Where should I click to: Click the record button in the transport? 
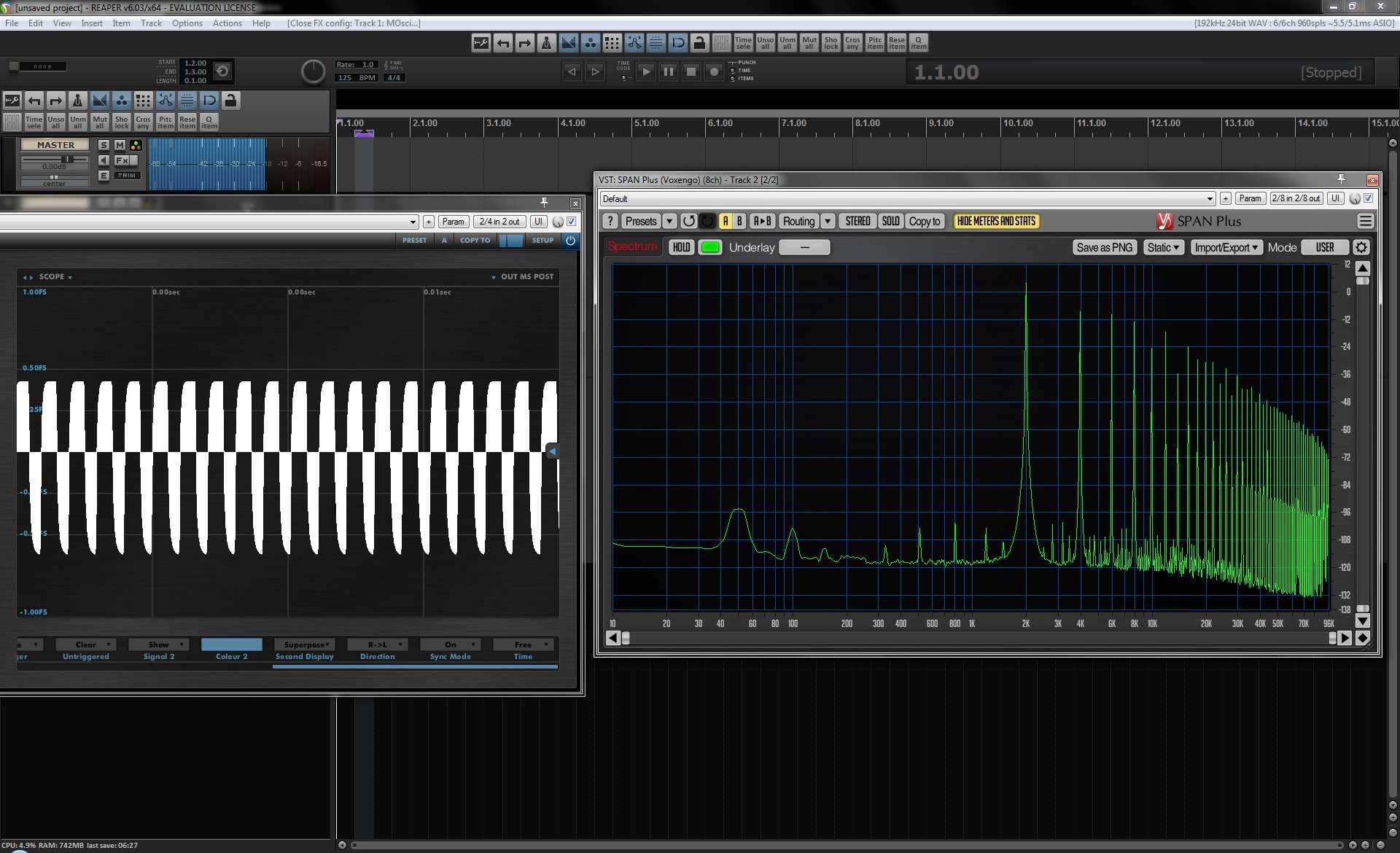714,71
